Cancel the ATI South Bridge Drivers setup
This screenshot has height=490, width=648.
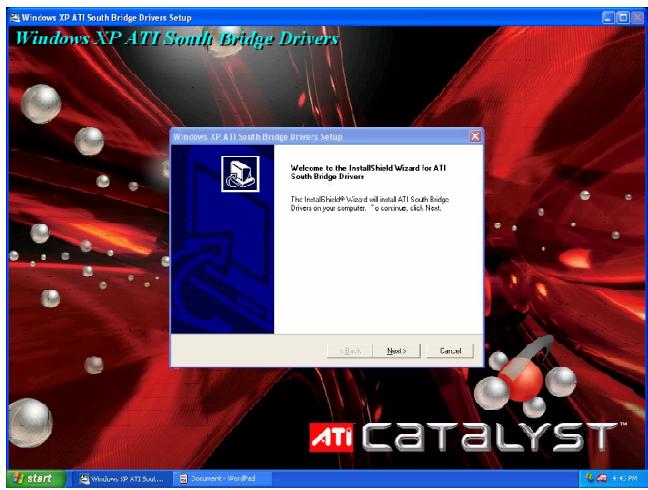point(450,351)
